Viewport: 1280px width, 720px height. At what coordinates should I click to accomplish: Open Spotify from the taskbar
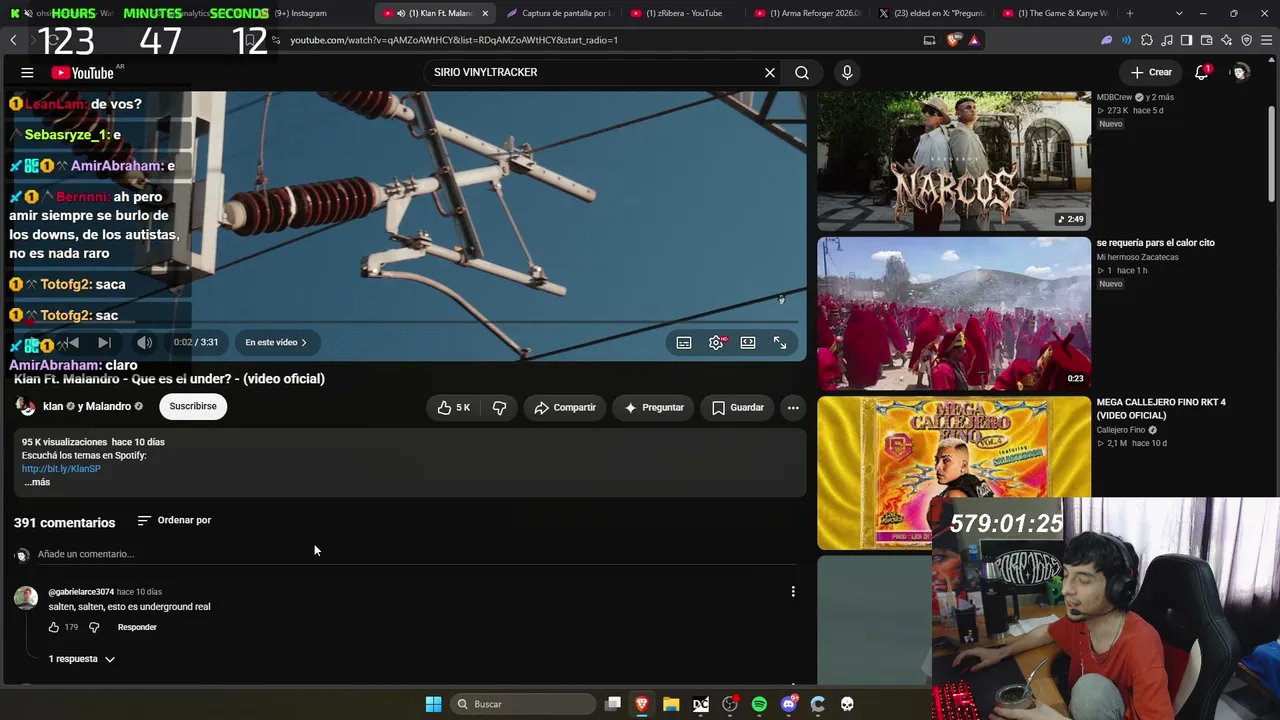[759, 704]
